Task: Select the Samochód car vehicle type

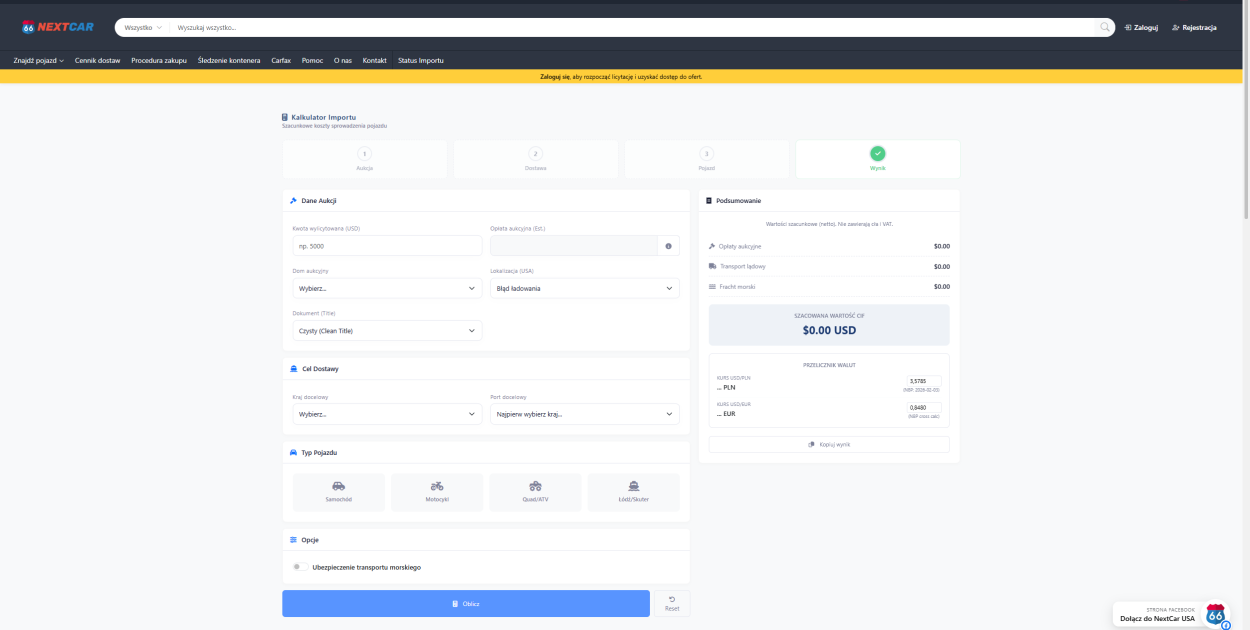Action: tap(341, 492)
